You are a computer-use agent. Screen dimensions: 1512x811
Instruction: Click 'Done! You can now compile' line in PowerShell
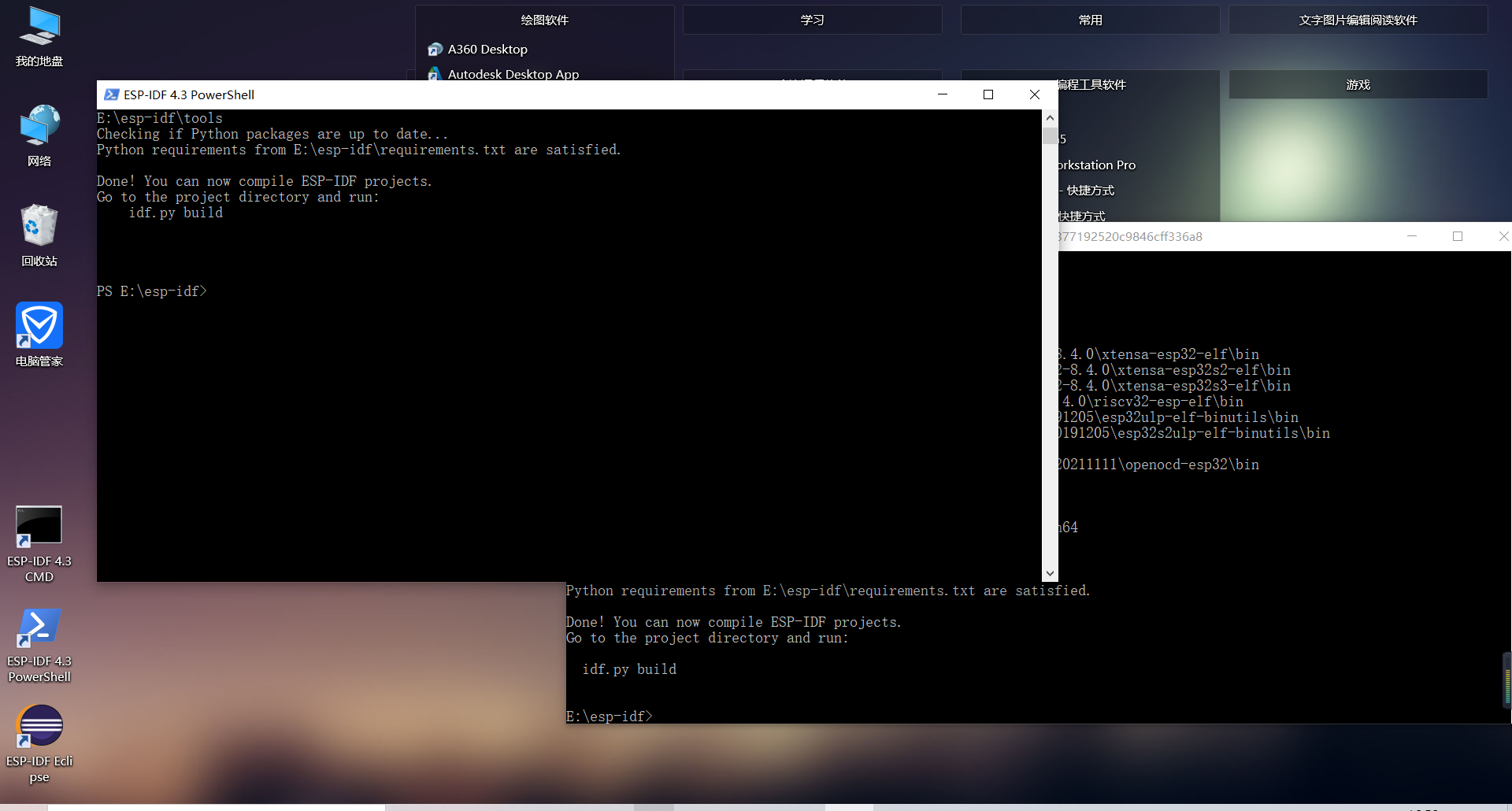265,181
